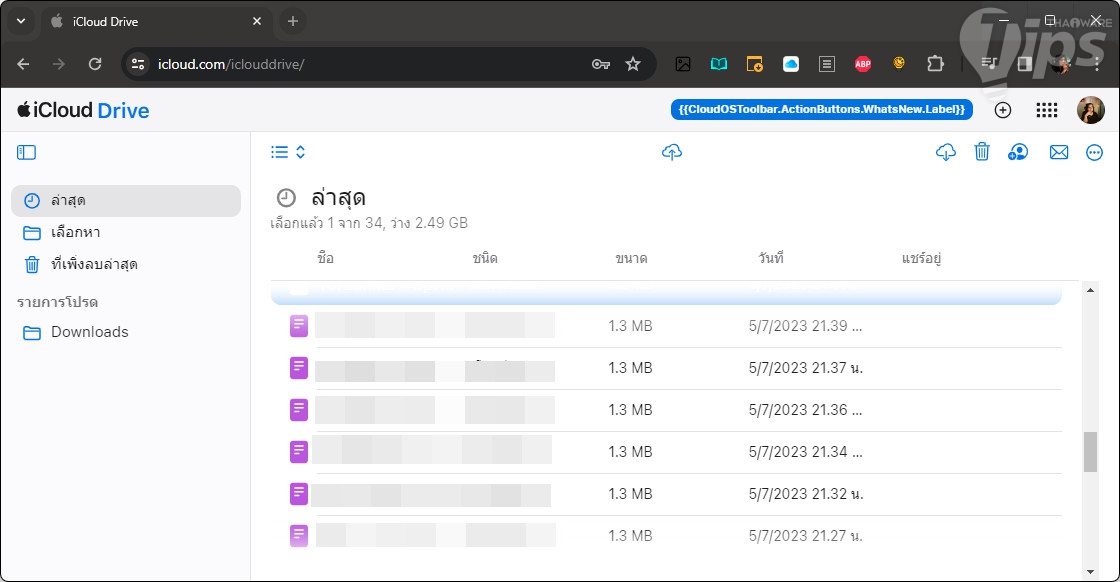Select เลือกหา in the sidebar
The width and height of the screenshot is (1120, 582).
coord(126,233)
